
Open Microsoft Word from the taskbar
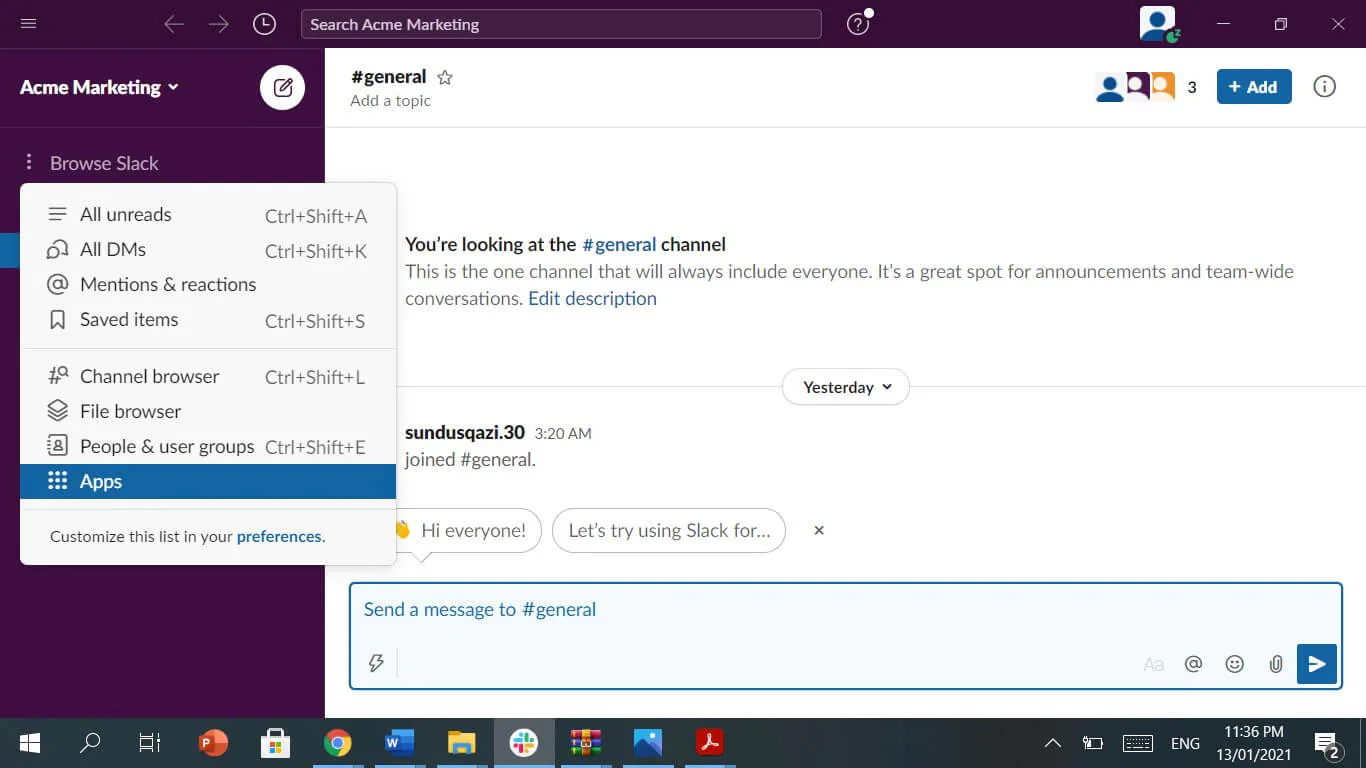(x=399, y=743)
